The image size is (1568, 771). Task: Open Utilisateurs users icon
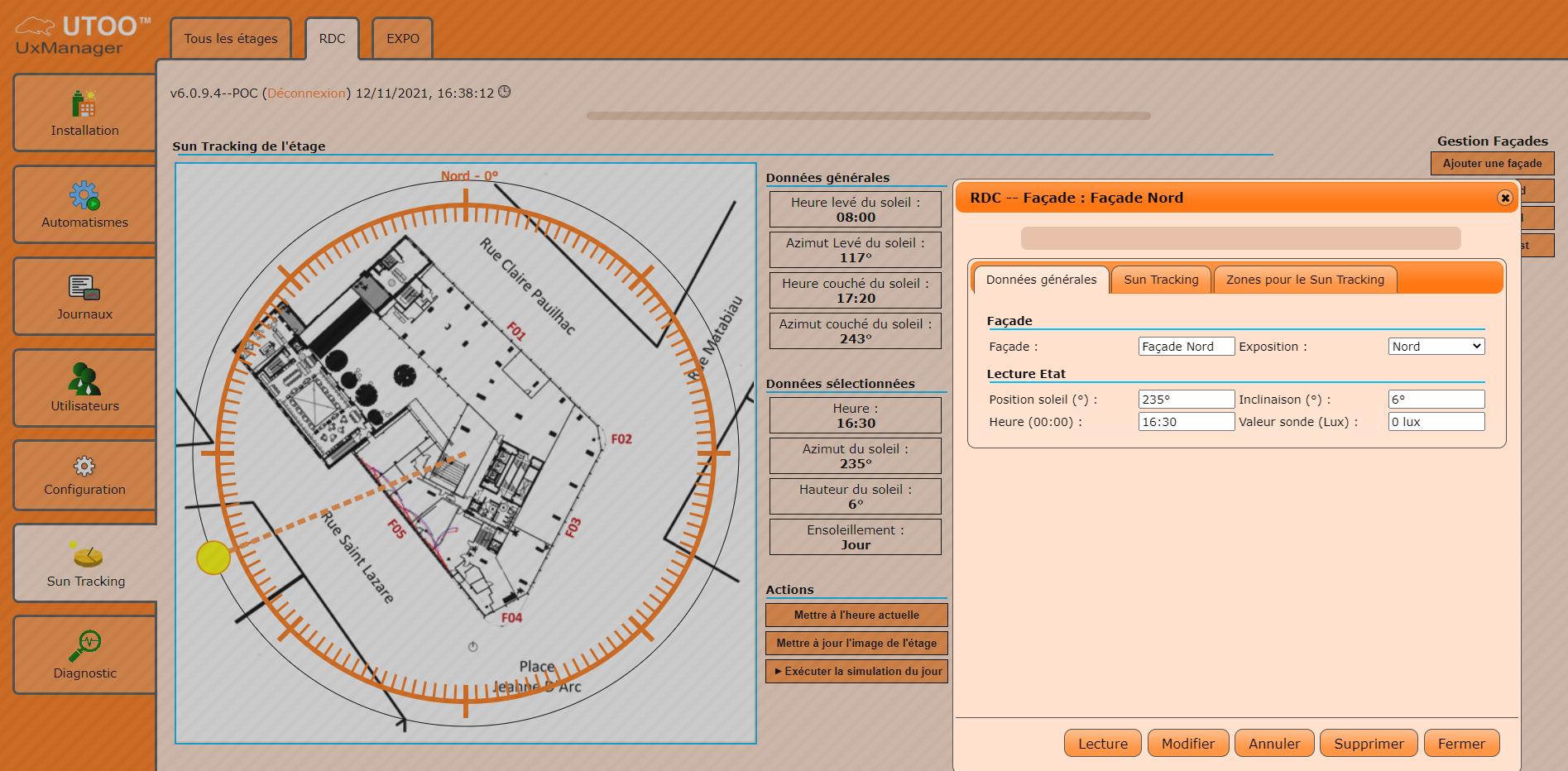click(x=84, y=380)
